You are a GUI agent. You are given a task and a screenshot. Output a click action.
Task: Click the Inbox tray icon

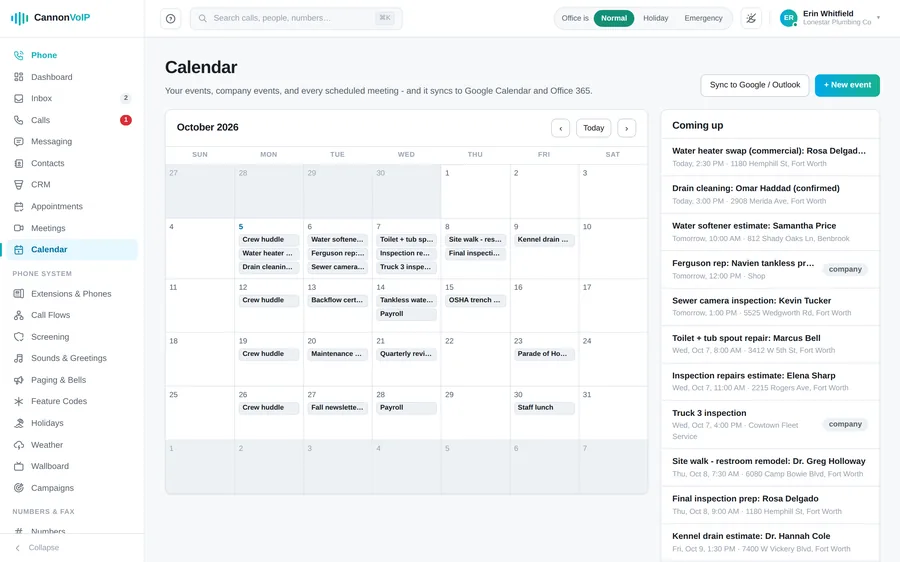click(x=19, y=98)
